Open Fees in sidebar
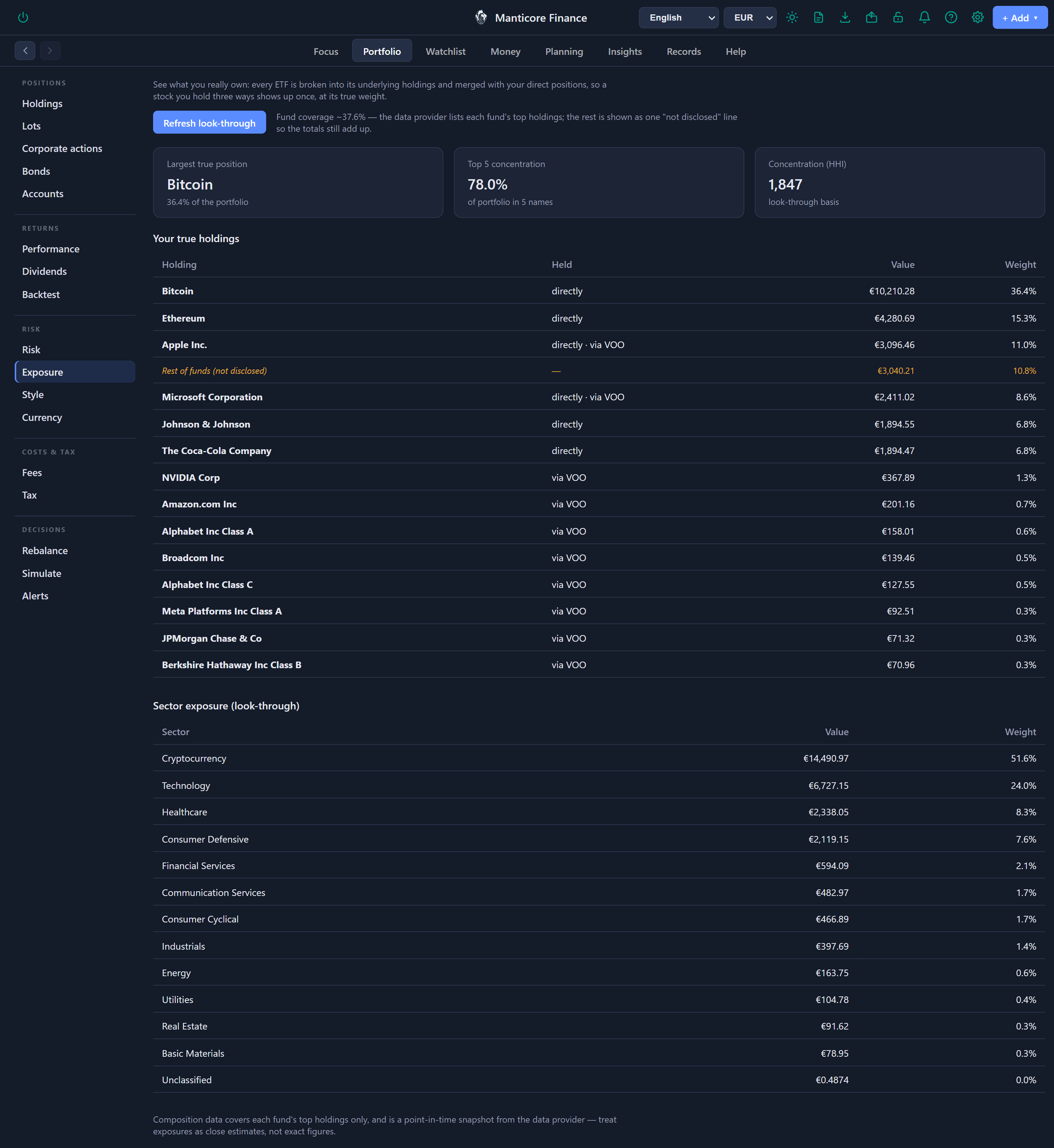 75,473
